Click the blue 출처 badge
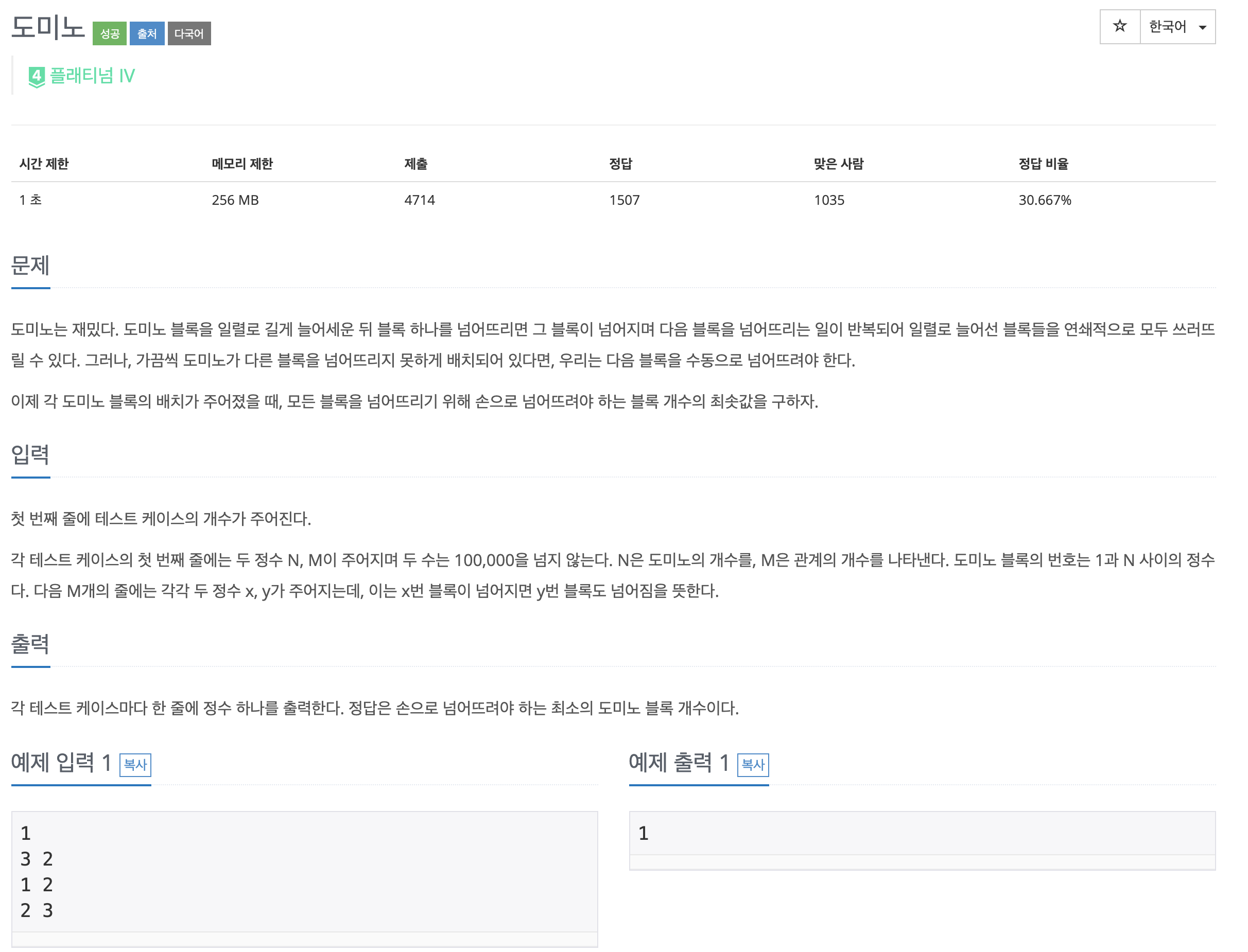 pos(146,34)
